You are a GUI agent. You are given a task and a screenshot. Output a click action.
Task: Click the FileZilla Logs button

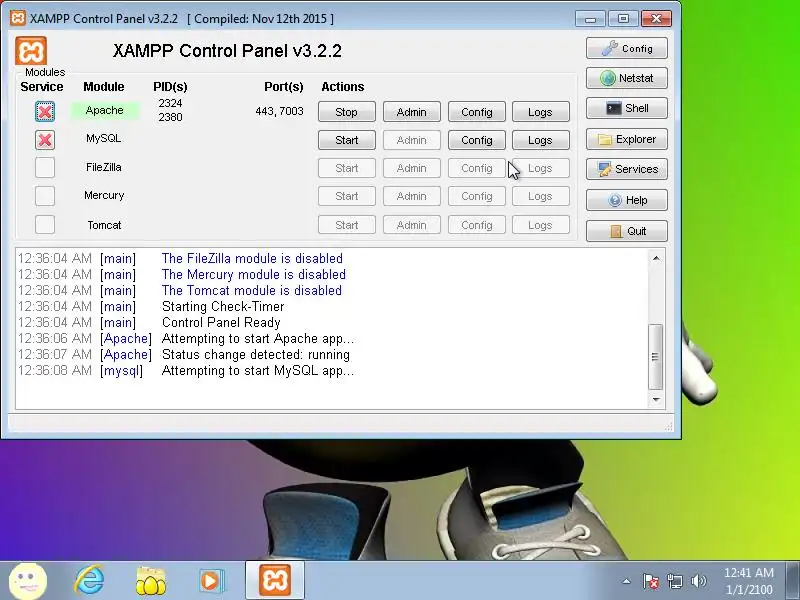tap(540, 168)
